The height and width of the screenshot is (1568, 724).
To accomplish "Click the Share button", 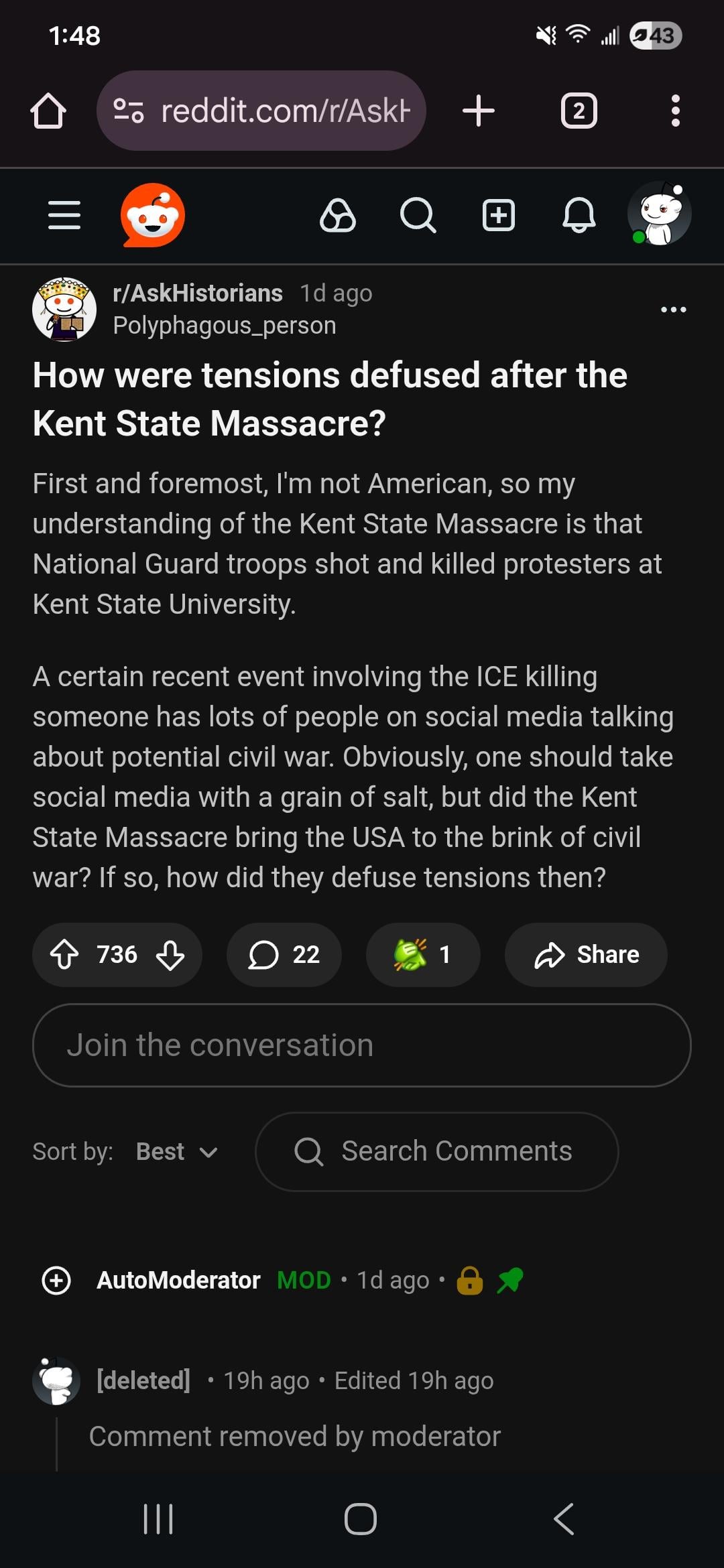I will coord(586,954).
